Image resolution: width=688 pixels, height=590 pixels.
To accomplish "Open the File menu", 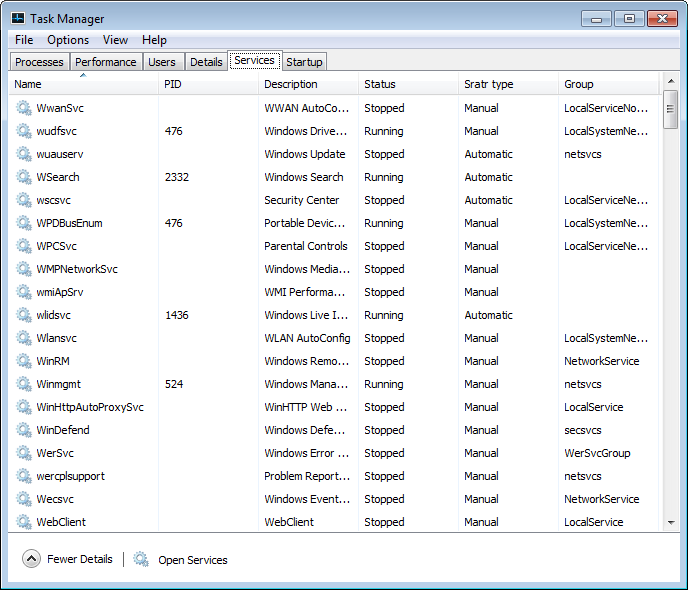I will (x=24, y=40).
